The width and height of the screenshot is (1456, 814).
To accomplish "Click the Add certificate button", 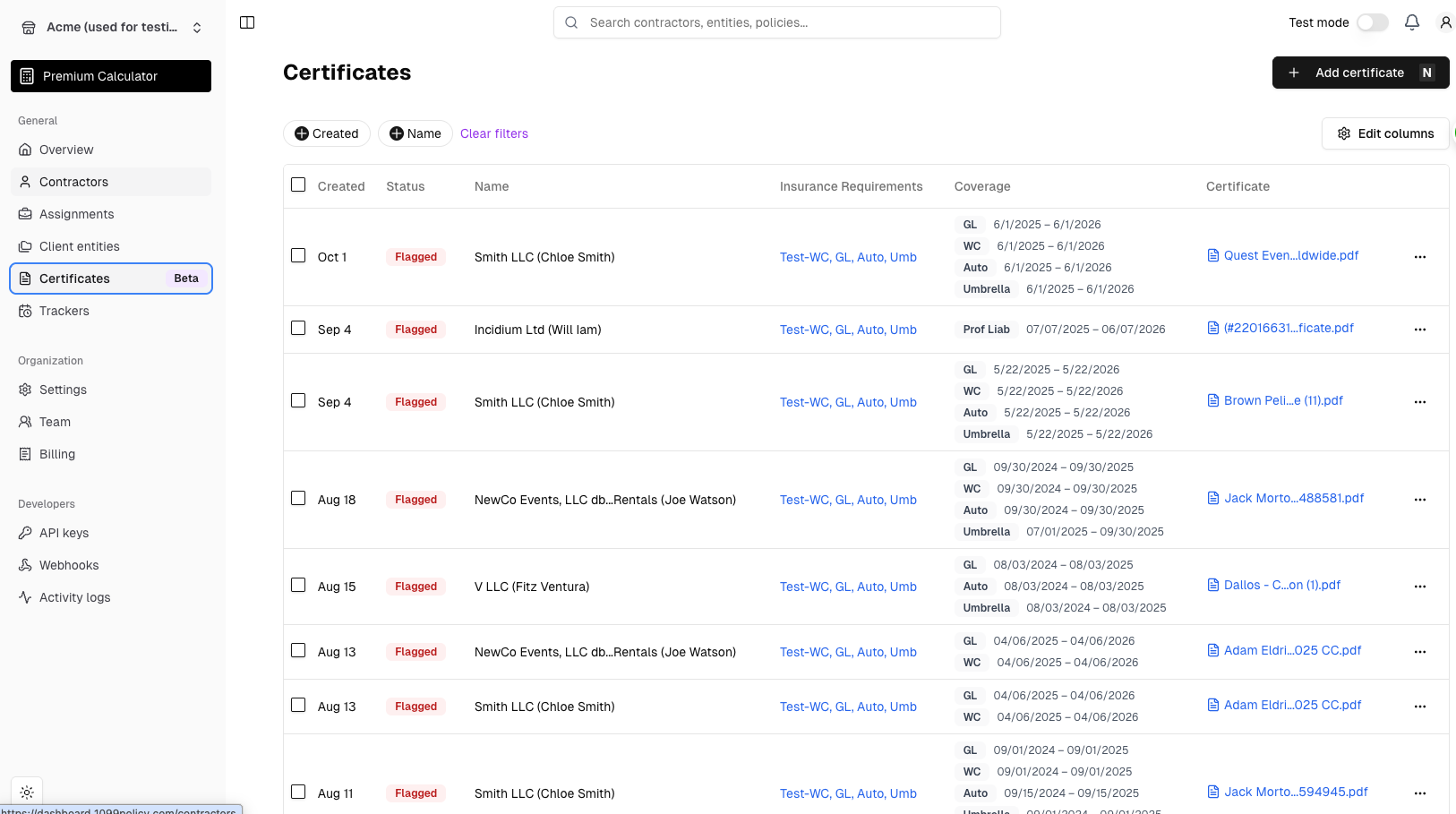I will click(1359, 73).
